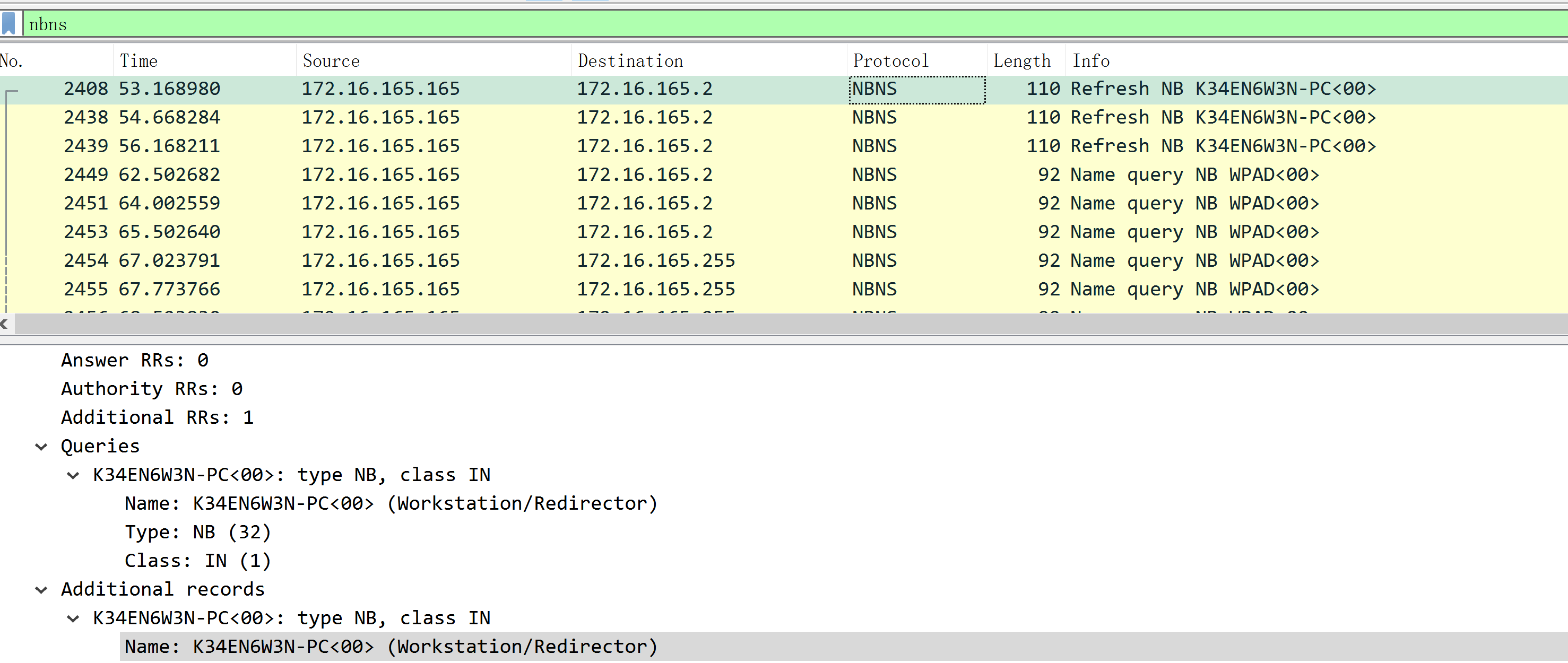The image size is (1568, 663).
Task: Sort packets by Protocol column header
Action: pyautogui.click(x=917, y=61)
